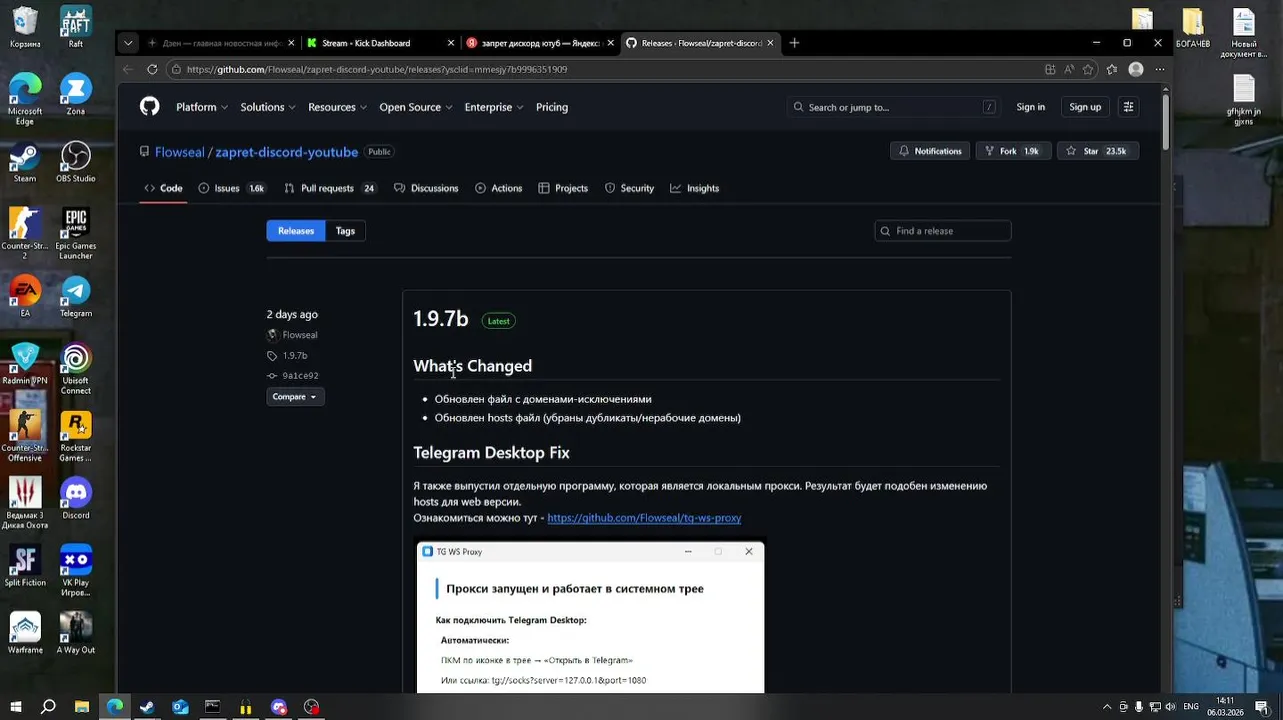Image resolution: width=1283 pixels, height=720 pixels.
Task: Go back using browser back arrow
Action: pyautogui.click(x=127, y=69)
